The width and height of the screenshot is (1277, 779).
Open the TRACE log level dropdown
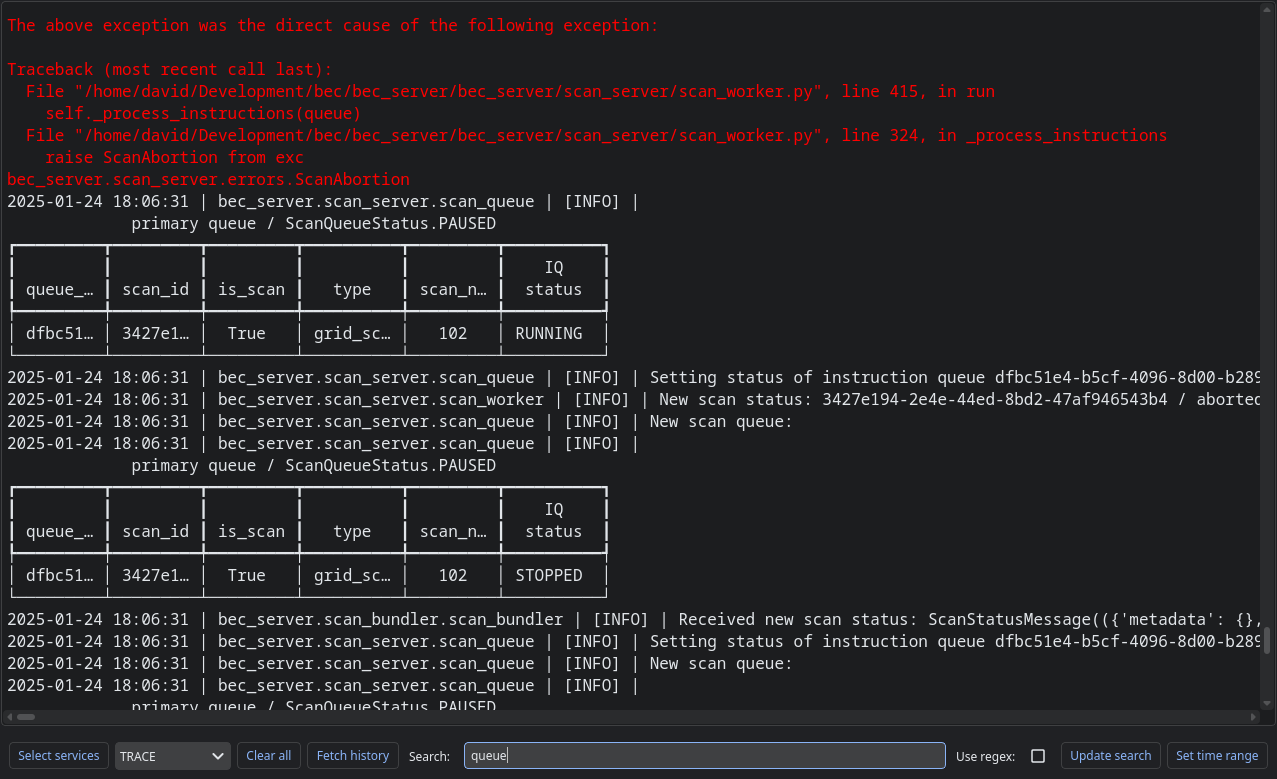tap(172, 756)
